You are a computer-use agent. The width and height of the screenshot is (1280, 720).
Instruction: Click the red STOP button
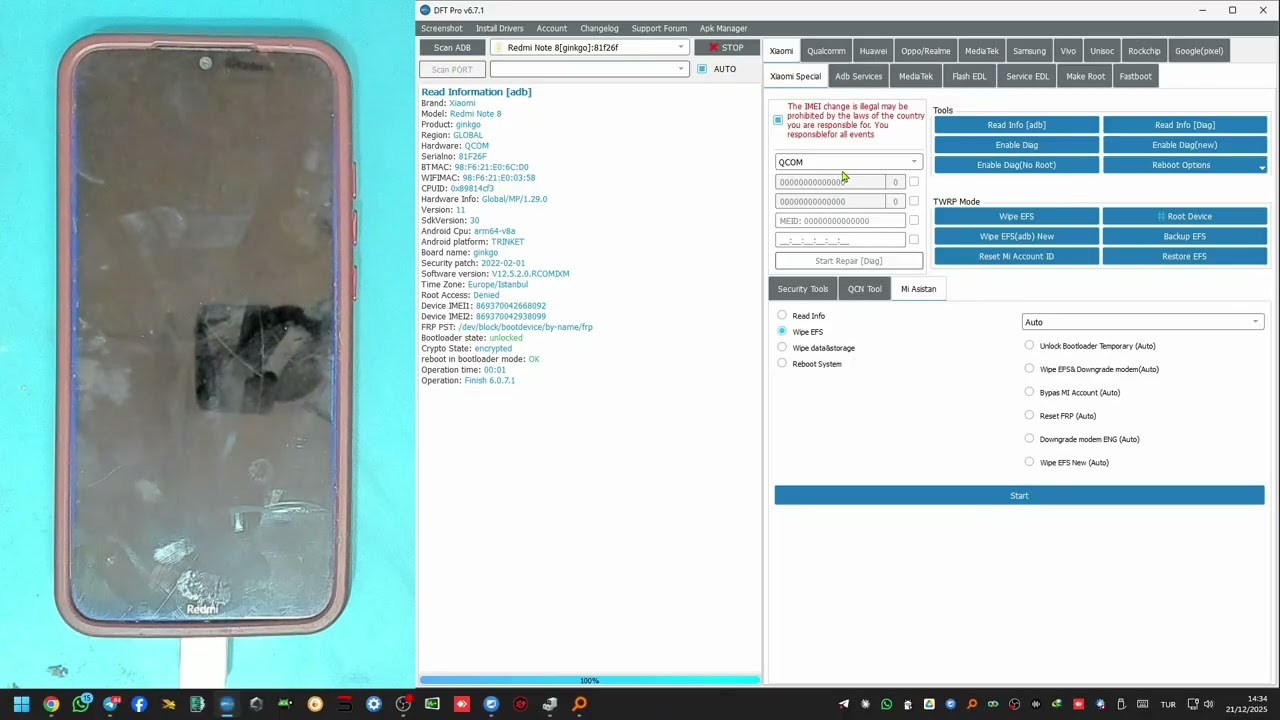tap(726, 47)
